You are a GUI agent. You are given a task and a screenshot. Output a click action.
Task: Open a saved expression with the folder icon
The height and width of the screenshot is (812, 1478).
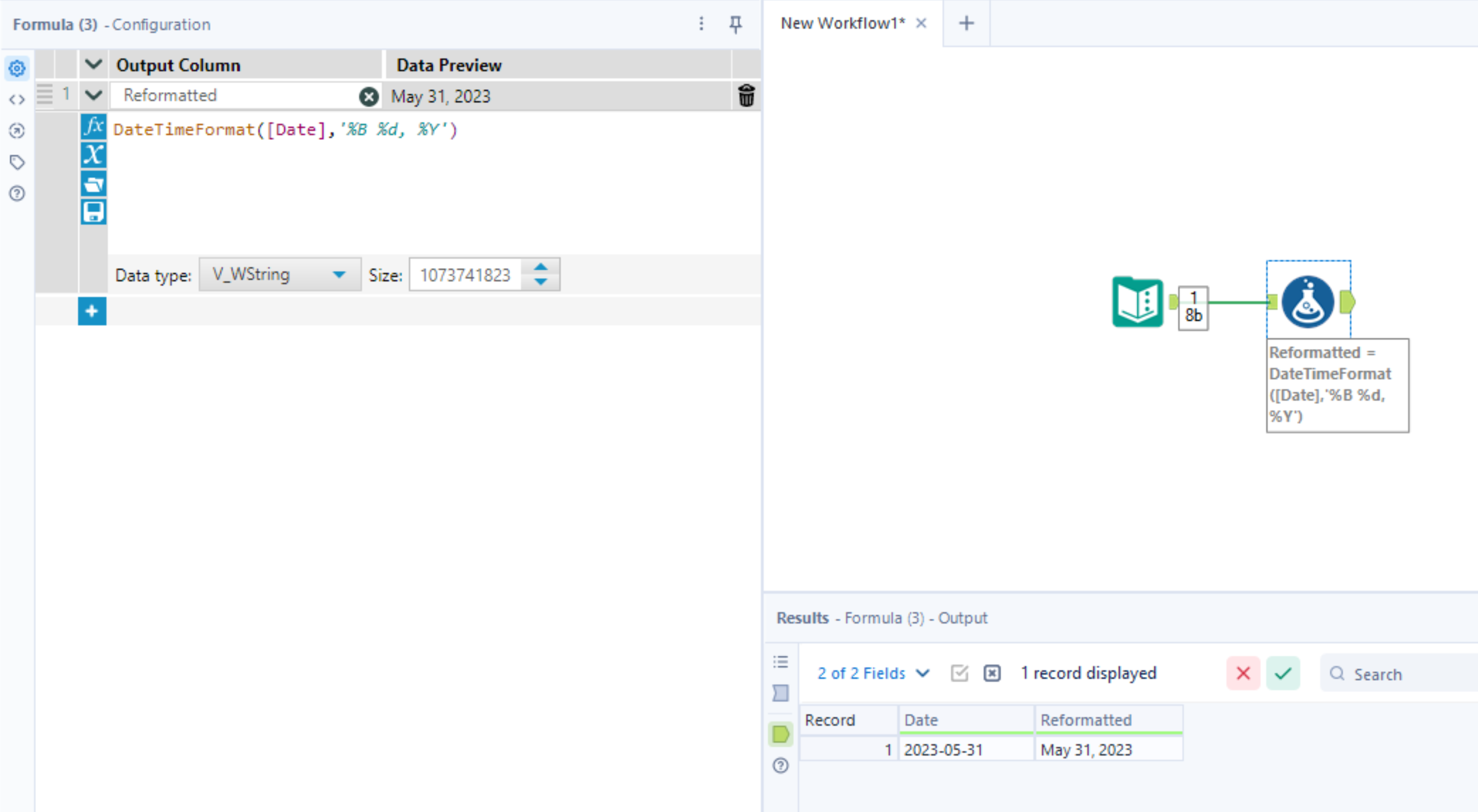(x=94, y=183)
